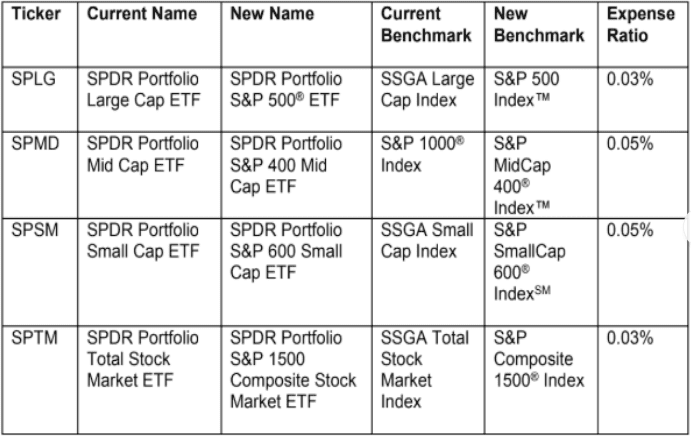The width and height of the screenshot is (691, 436).
Task: Click the New Benchmark column header
Action: point(541,34)
